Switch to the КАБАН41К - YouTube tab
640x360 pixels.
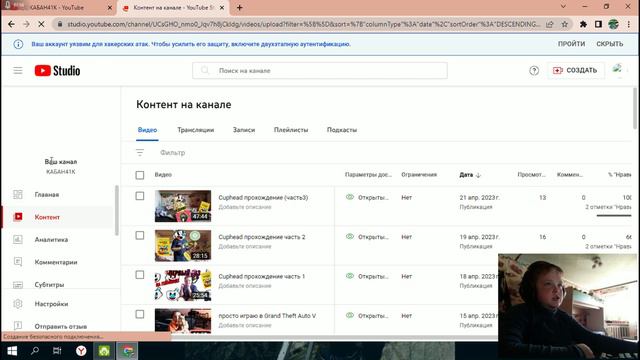(x=57, y=8)
